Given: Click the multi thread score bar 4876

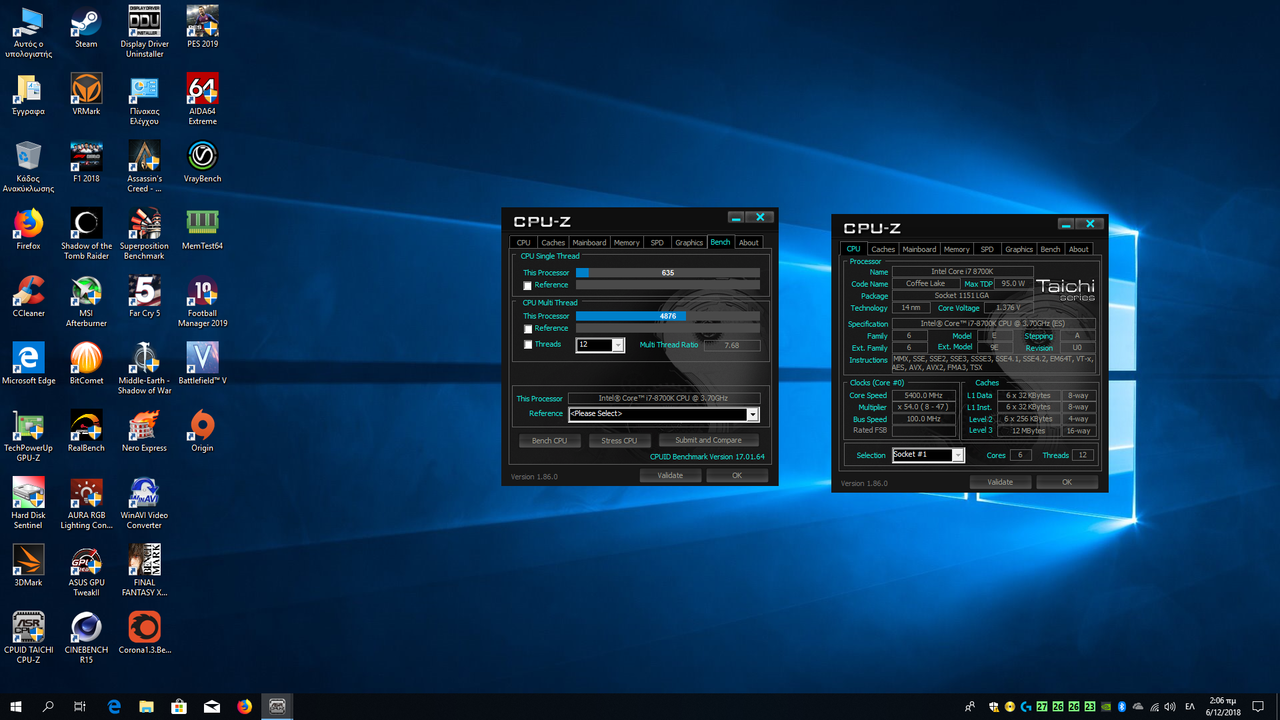Looking at the screenshot, I should pyautogui.click(x=668, y=316).
